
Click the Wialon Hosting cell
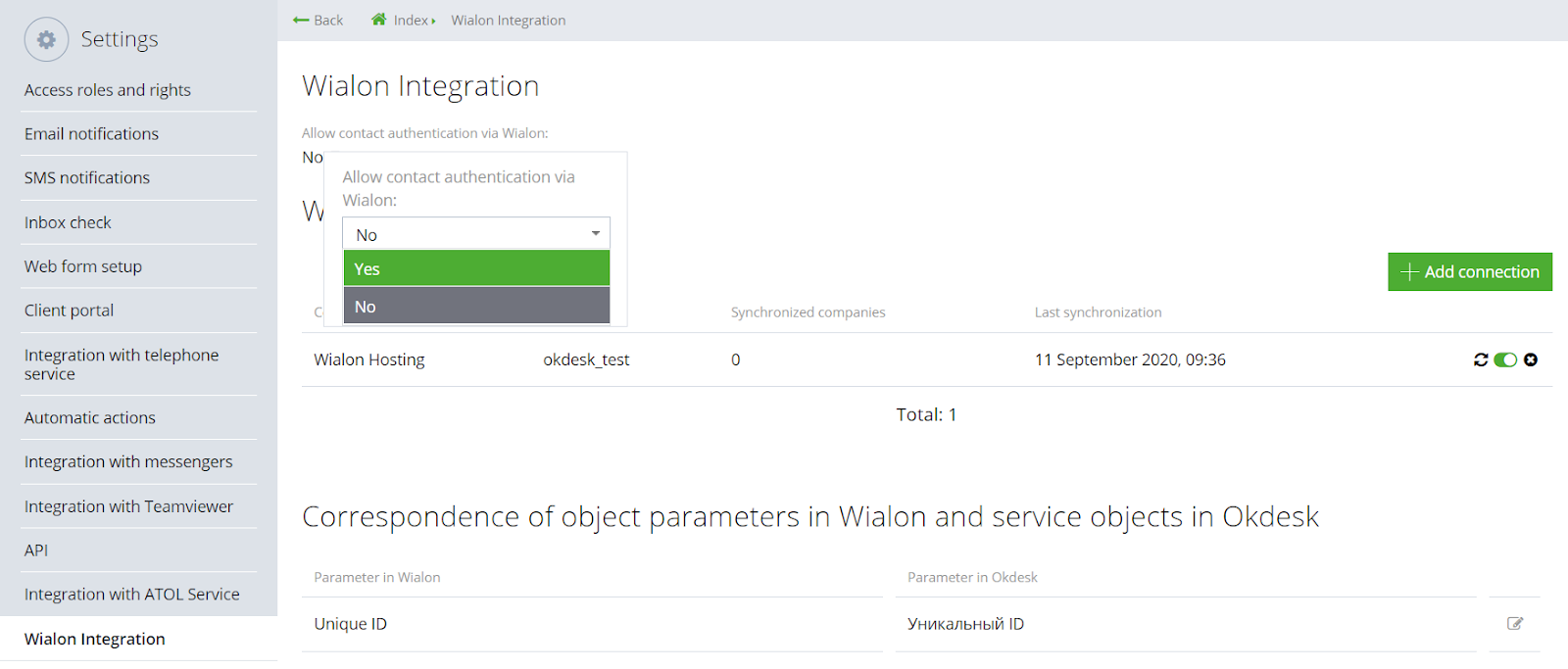pos(369,359)
